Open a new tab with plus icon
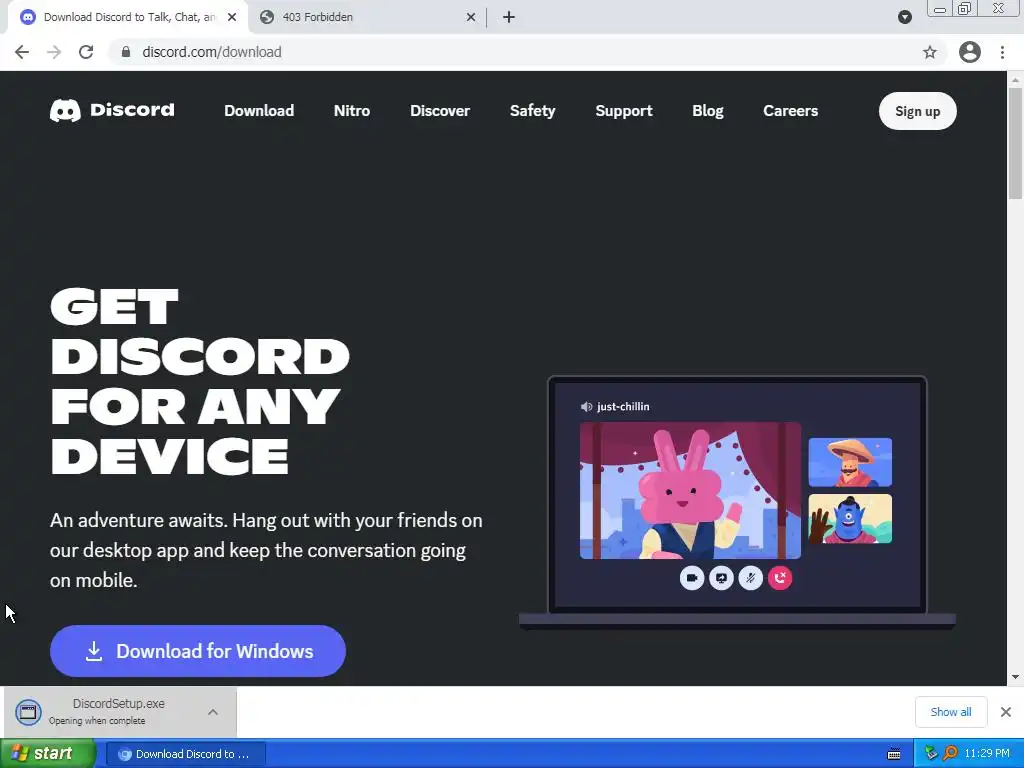This screenshot has height=768, width=1024. [x=509, y=17]
